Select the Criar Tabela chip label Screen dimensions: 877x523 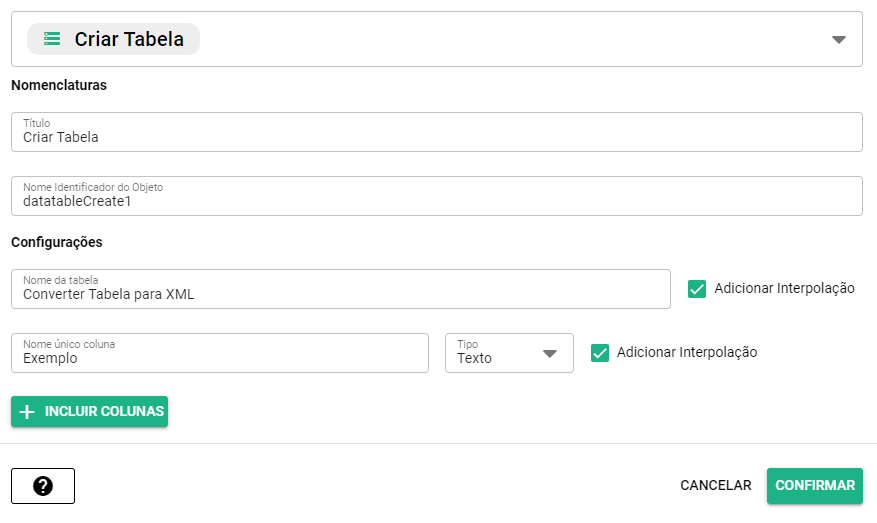click(x=129, y=40)
